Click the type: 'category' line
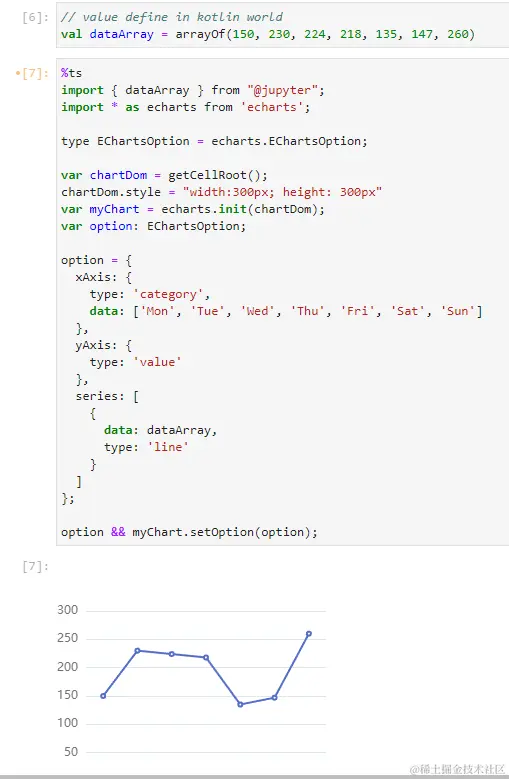Viewport: 509px width, 779px height. pyautogui.click(x=150, y=294)
